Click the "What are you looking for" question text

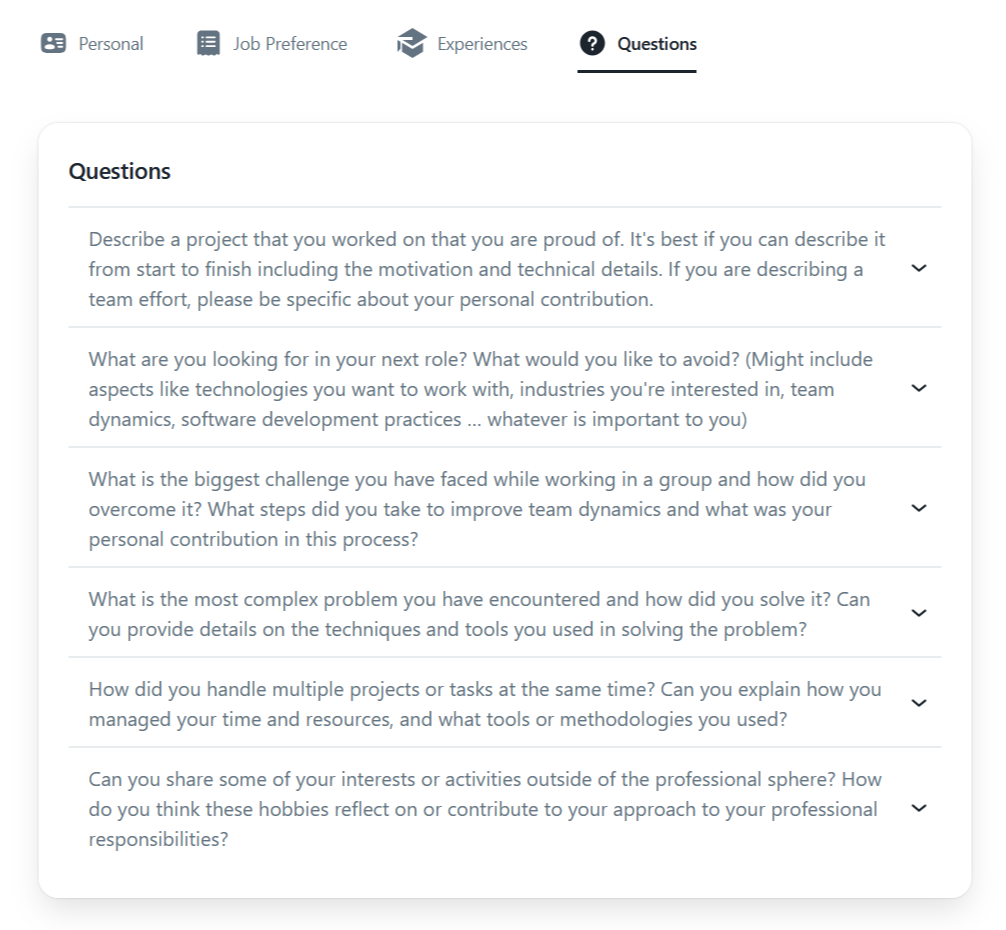point(480,389)
